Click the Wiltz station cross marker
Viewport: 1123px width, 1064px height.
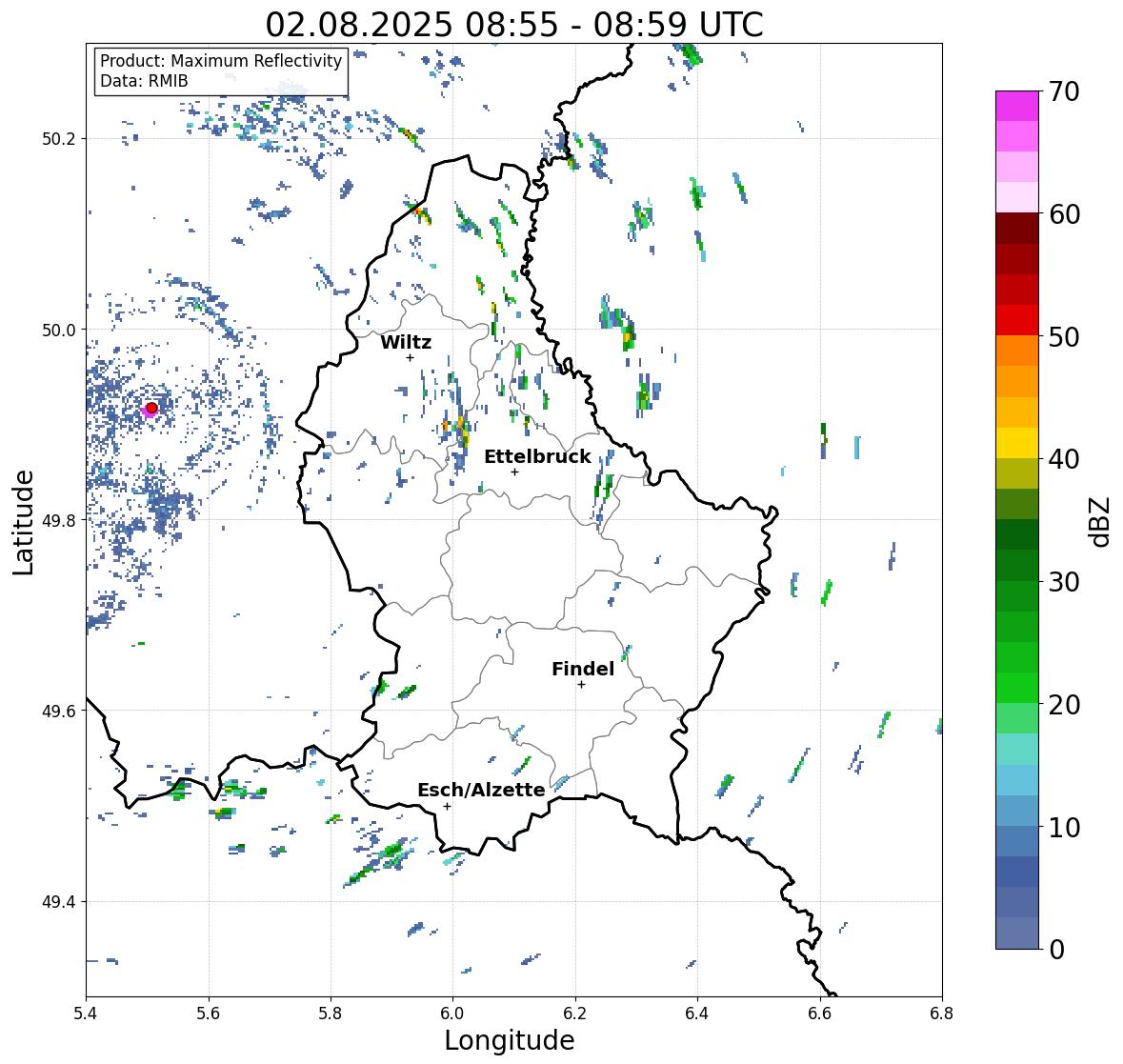[410, 357]
